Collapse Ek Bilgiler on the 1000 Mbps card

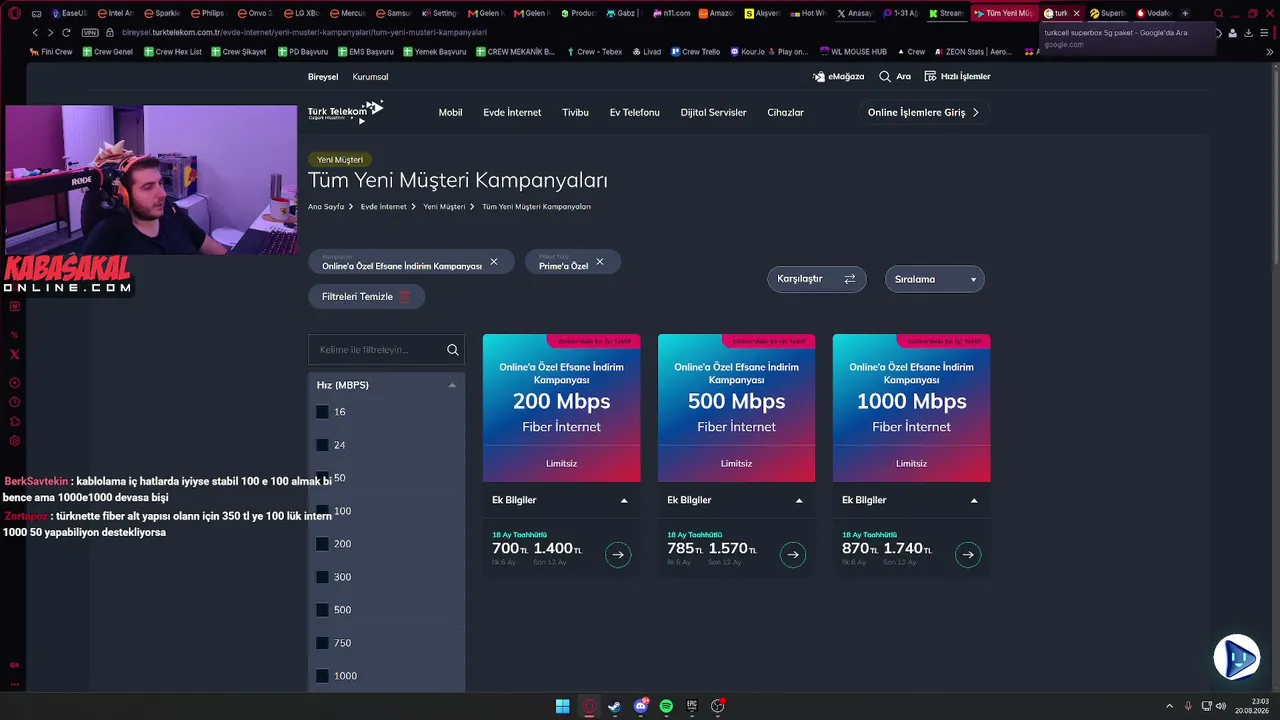tap(974, 500)
